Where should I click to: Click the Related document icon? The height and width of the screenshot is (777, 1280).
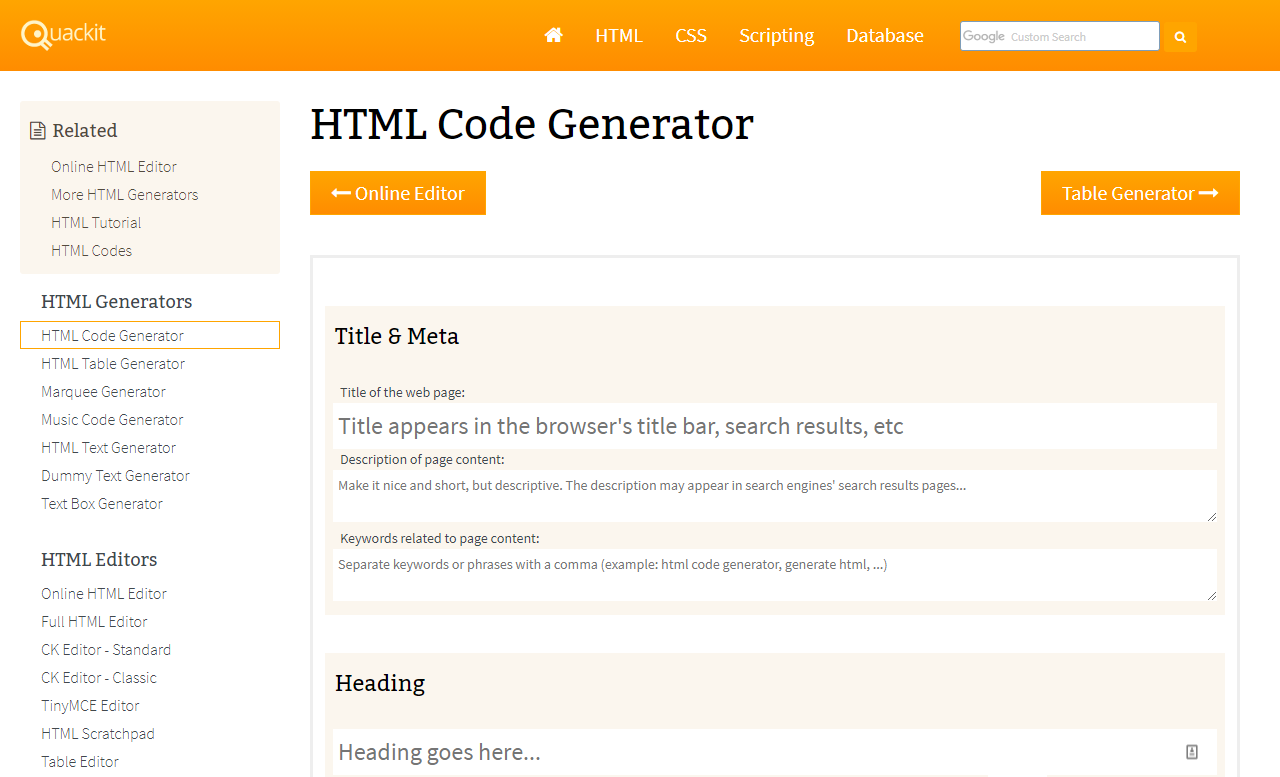click(38, 131)
